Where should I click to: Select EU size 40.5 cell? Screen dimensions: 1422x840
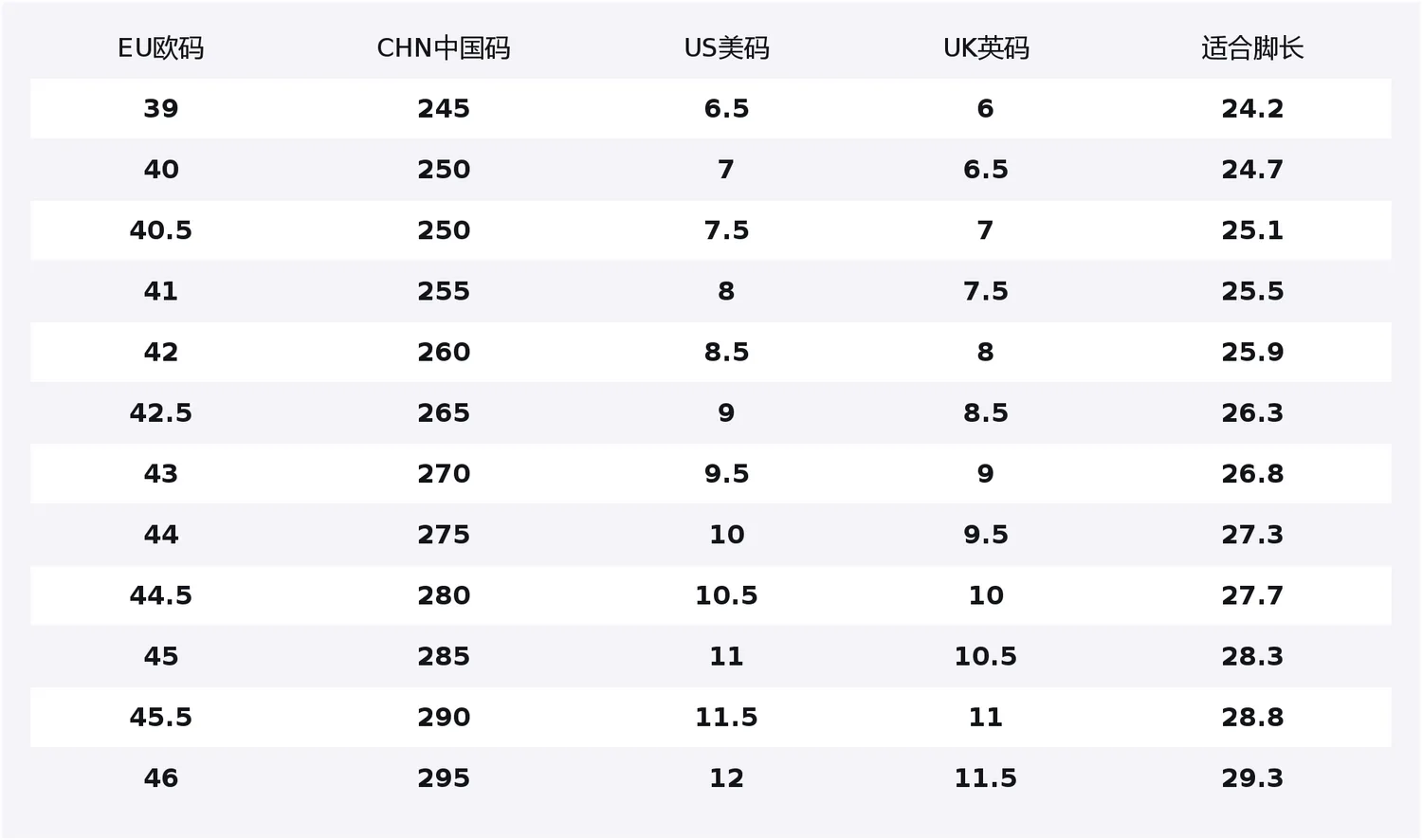(160, 230)
